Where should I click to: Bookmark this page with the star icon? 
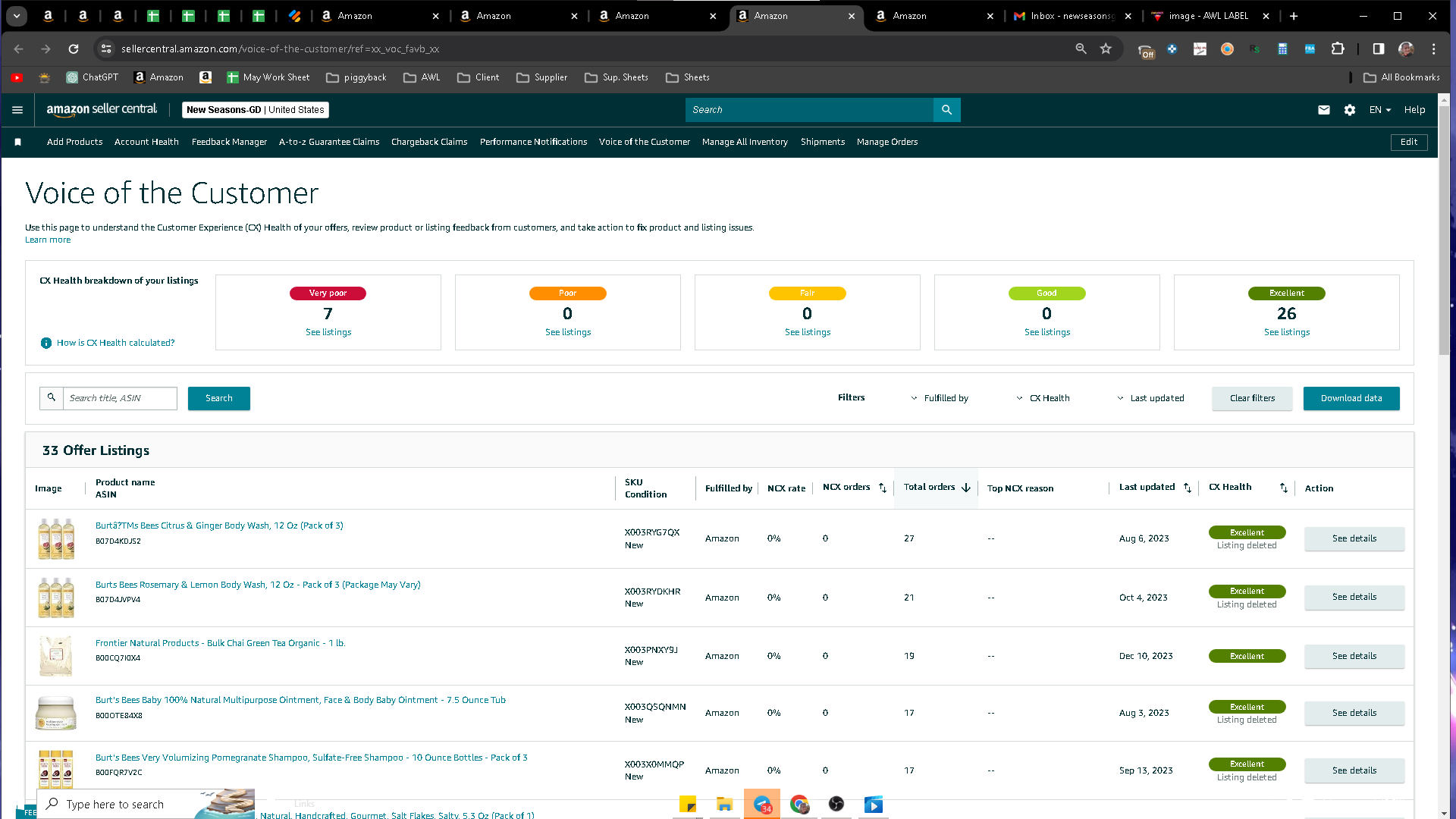click(1106, 49)
